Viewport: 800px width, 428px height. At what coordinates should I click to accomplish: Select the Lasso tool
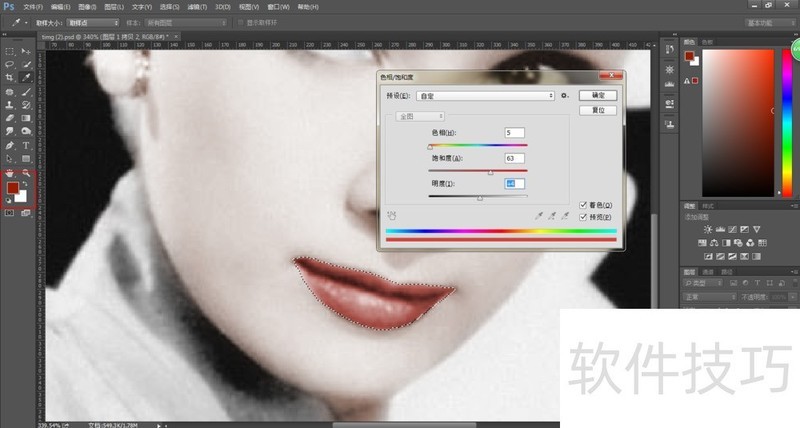(9, 63)
